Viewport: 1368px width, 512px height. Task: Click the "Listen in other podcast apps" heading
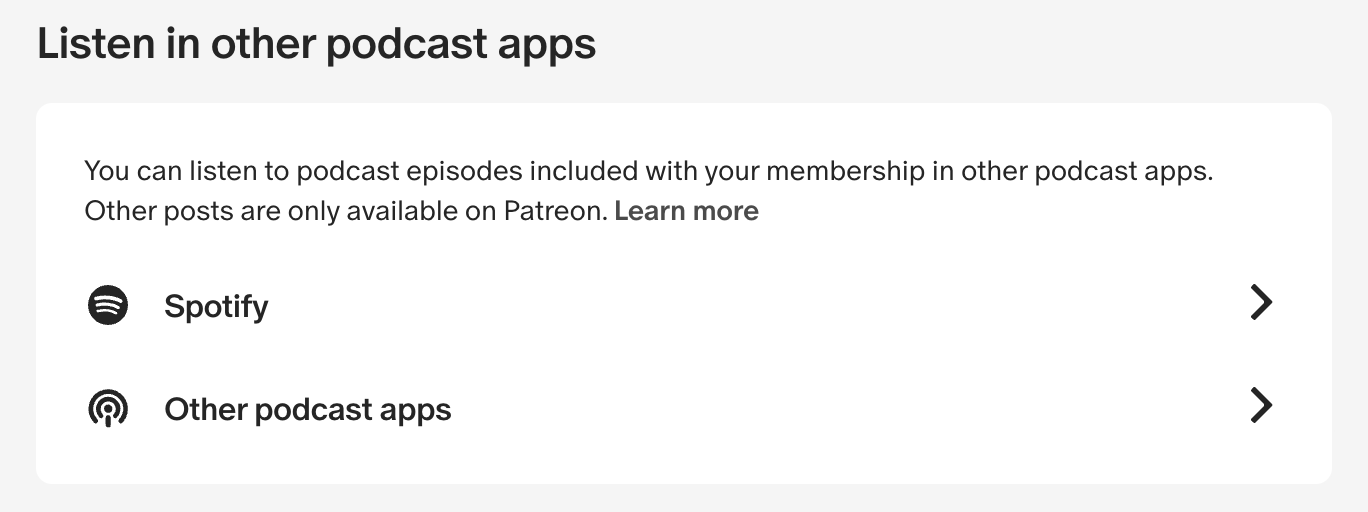[316, 45]
